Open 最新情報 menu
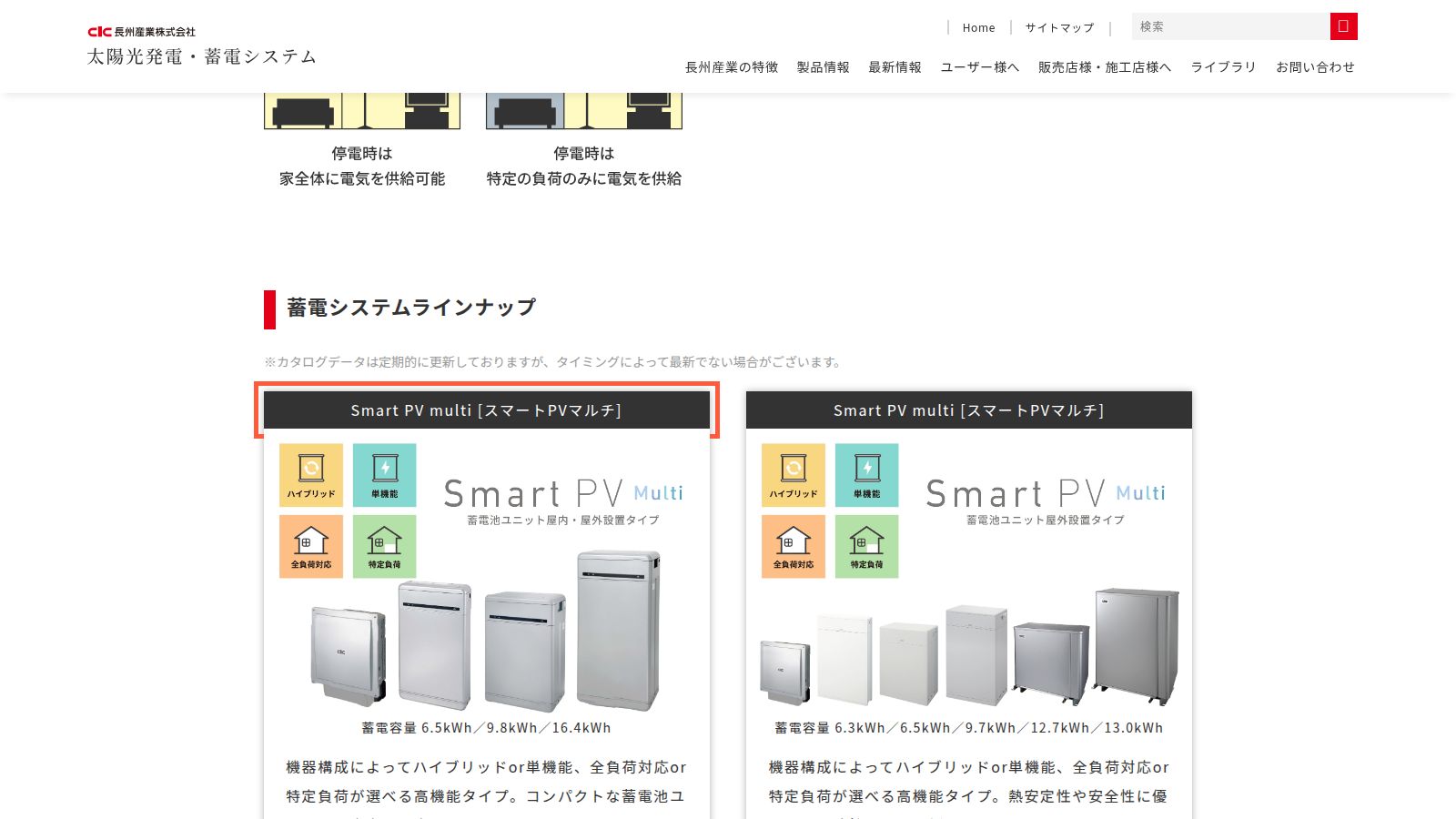The width and height of the screenshot is (1456, 819). (895, 67)
